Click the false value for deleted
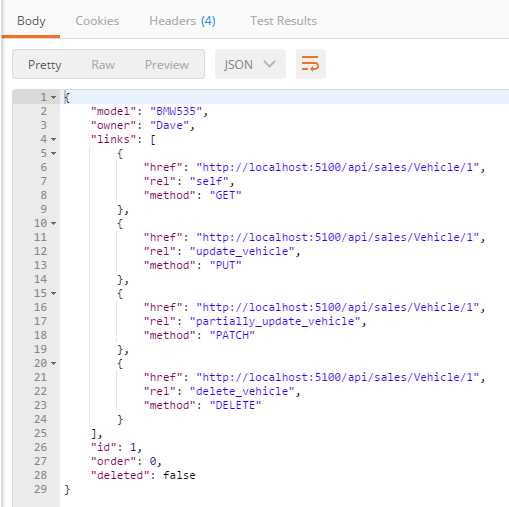 click(179, 475)
